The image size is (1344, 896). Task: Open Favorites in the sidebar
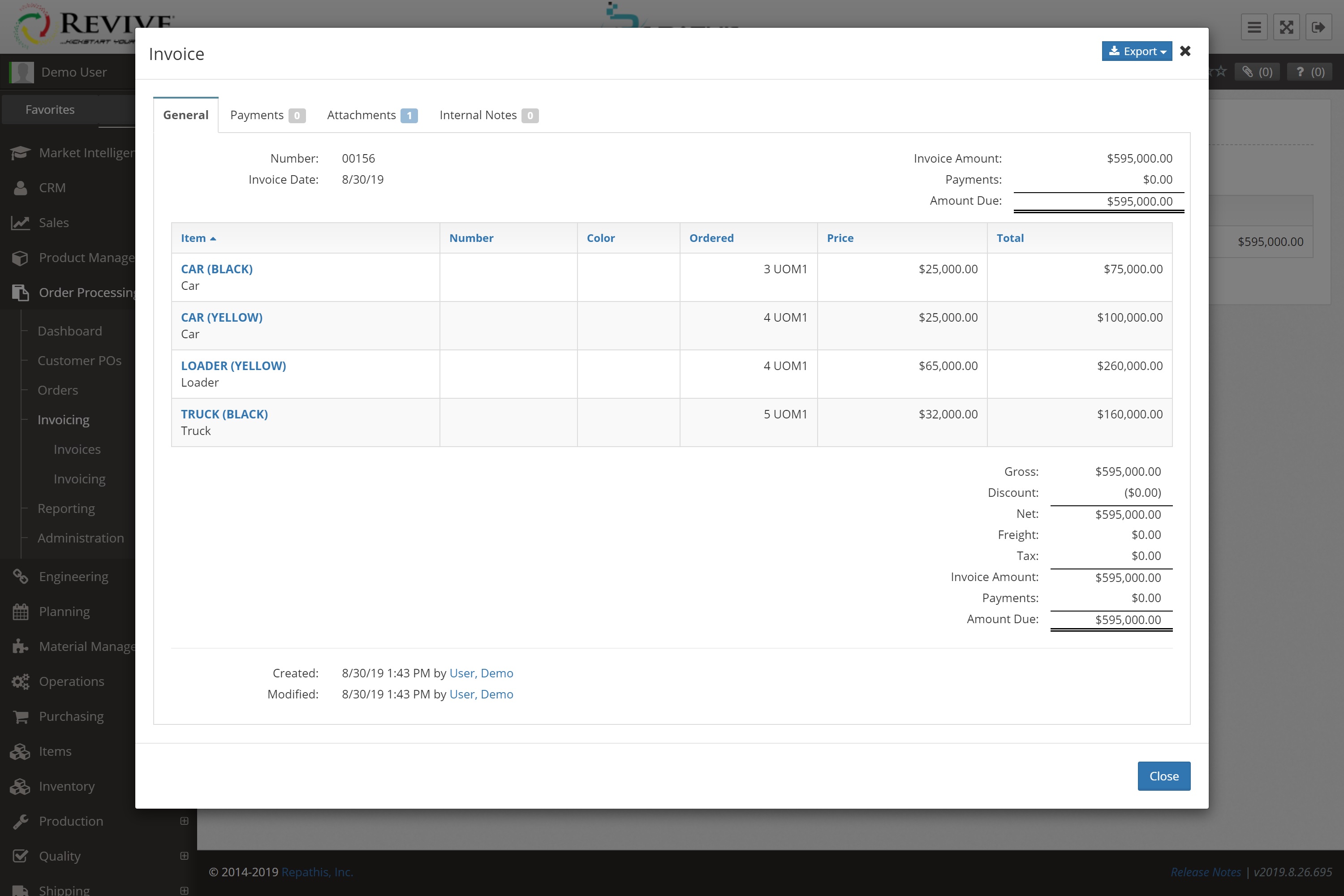50,110
